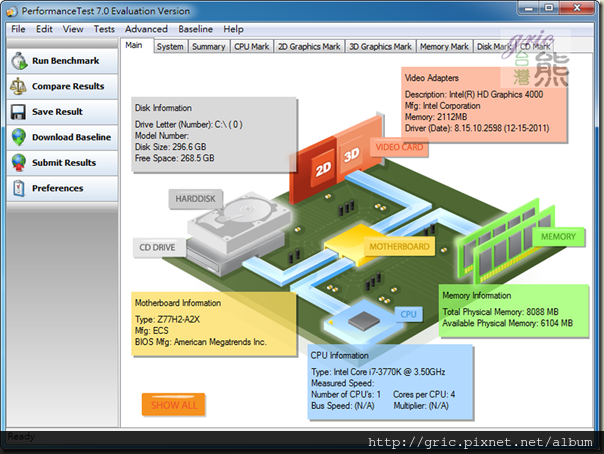Screen dimensions: 604x454
Task: Click the 'Disk Size: 296.6 GB' line
Action: tap(170, 147)
